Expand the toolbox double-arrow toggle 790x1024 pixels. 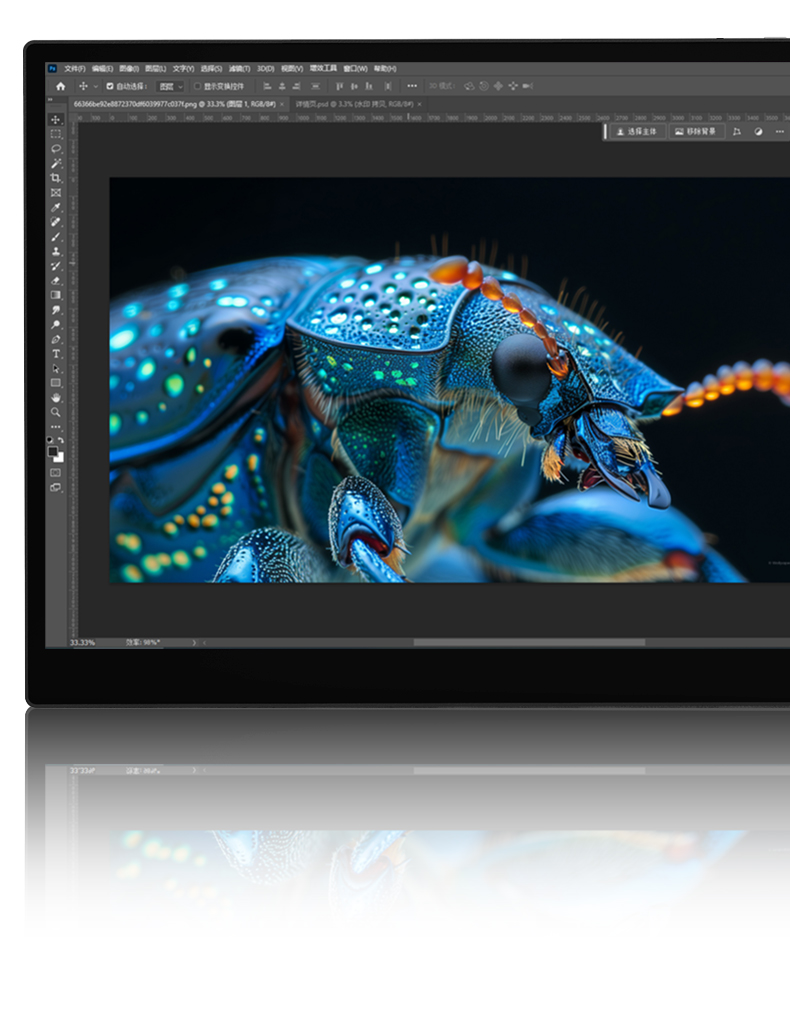[50, 100]
